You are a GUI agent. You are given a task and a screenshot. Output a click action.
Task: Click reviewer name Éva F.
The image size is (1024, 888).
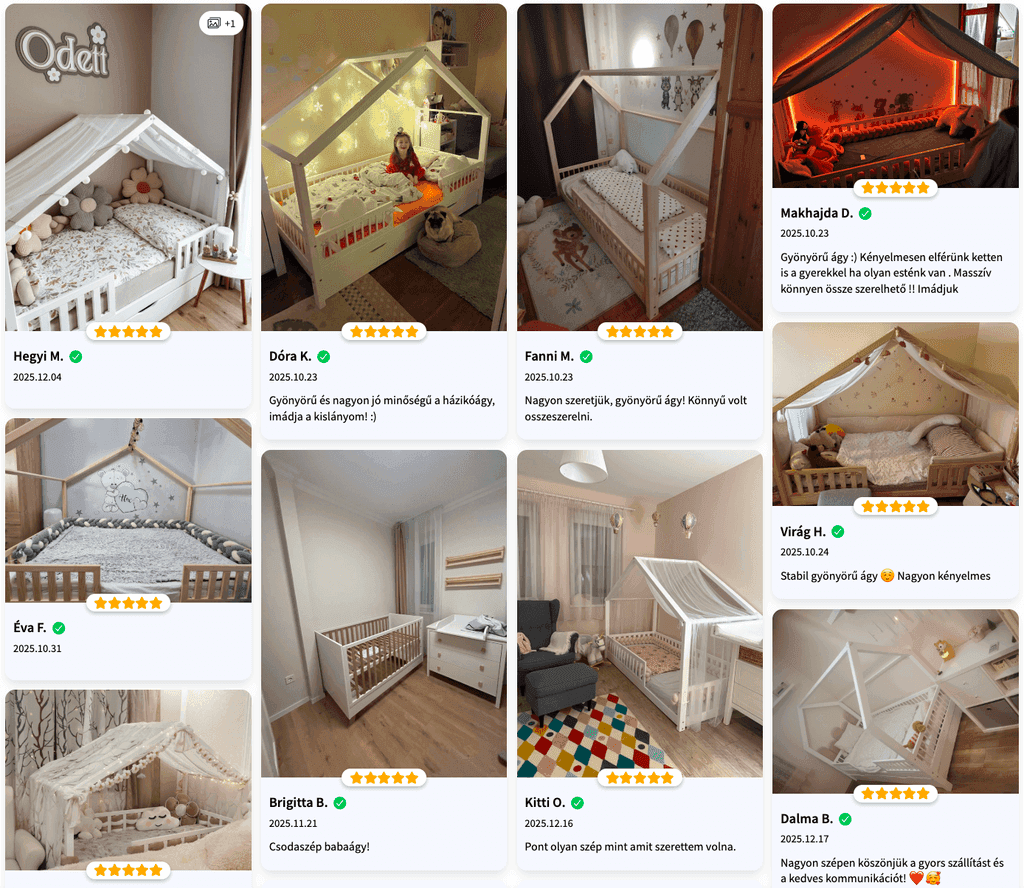(x=30, y=628)
